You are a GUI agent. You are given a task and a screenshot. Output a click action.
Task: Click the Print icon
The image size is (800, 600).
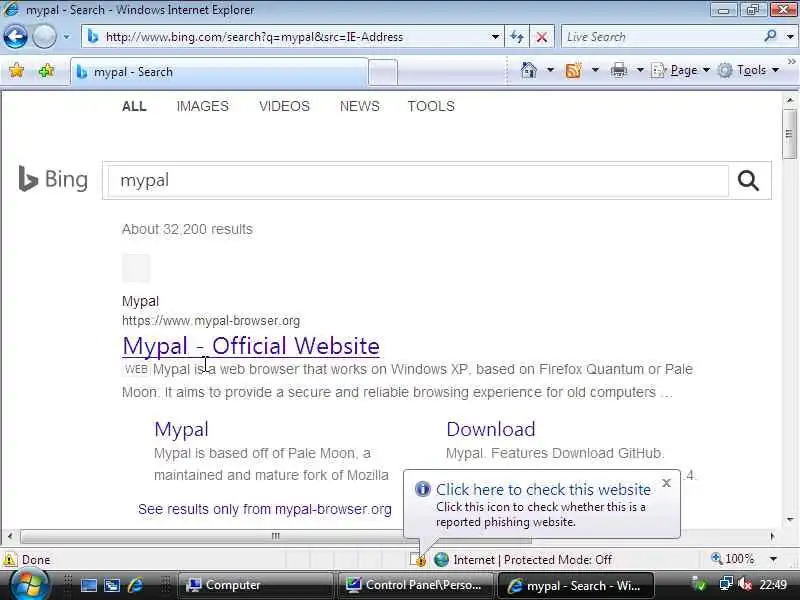tap(618, 70)
